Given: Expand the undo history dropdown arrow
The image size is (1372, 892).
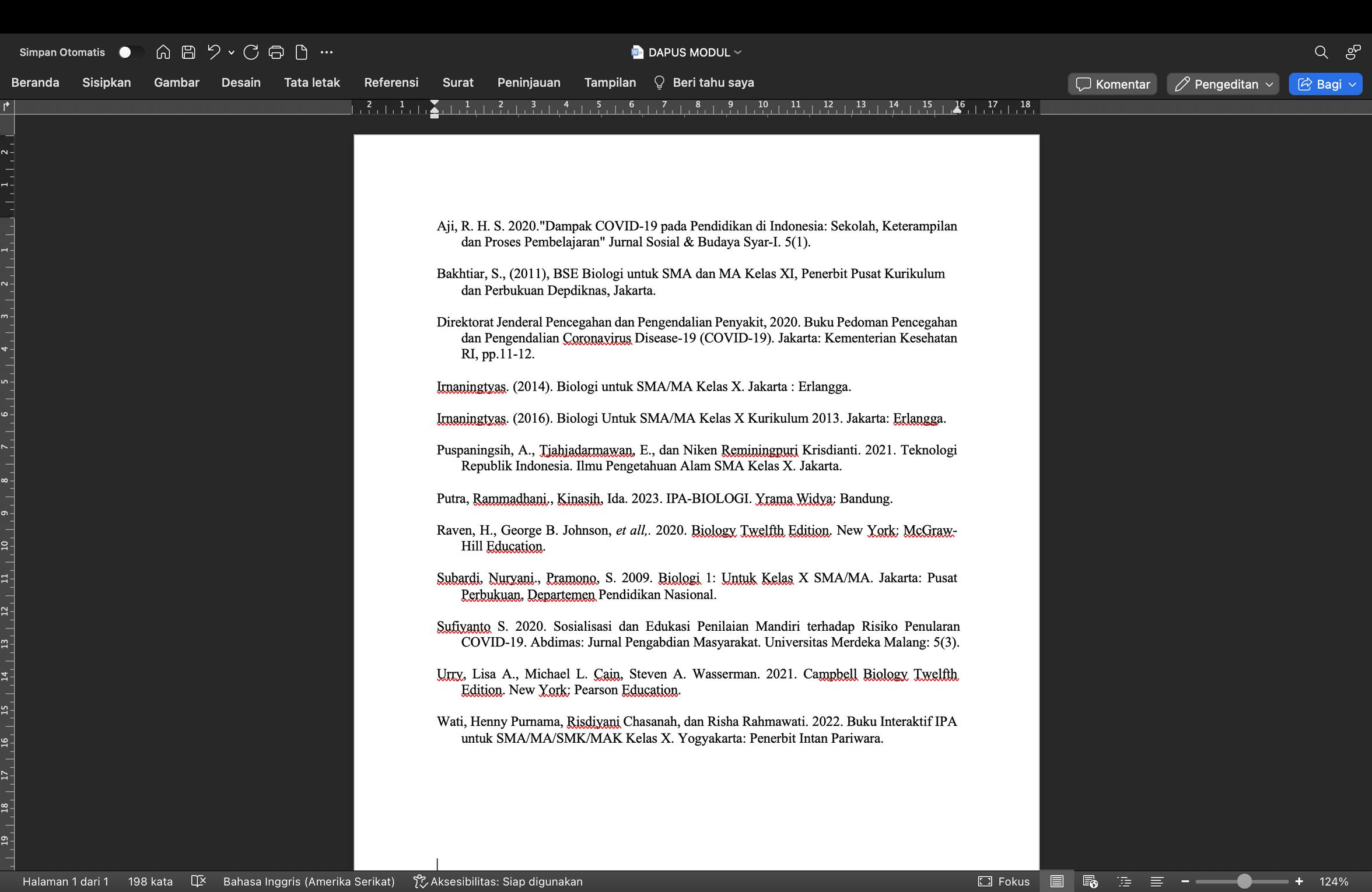Looking at the screenshot, I should 232,52.
